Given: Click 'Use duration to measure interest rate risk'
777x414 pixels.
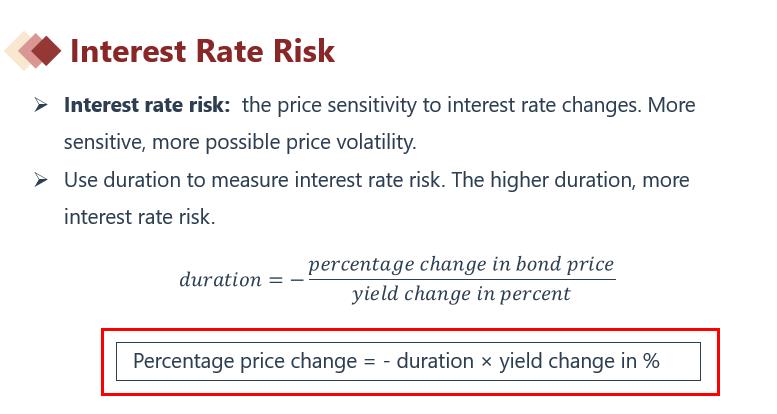Looking at the screenshot, I should (x=252, y=180).
